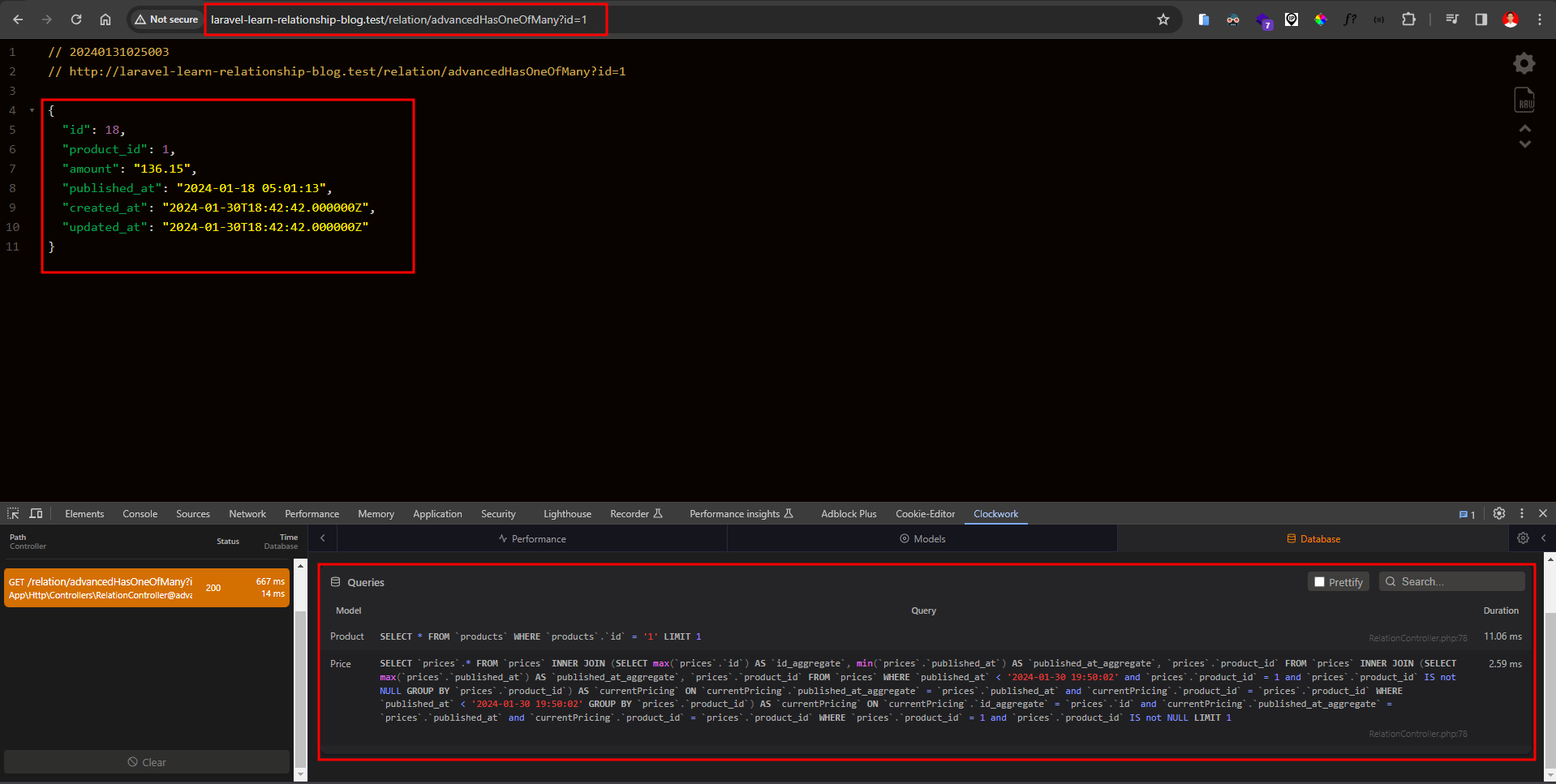1556x784 pixels.
Task: Select the Inspect element tool in DevTools
Action: [x=13, y=513]
